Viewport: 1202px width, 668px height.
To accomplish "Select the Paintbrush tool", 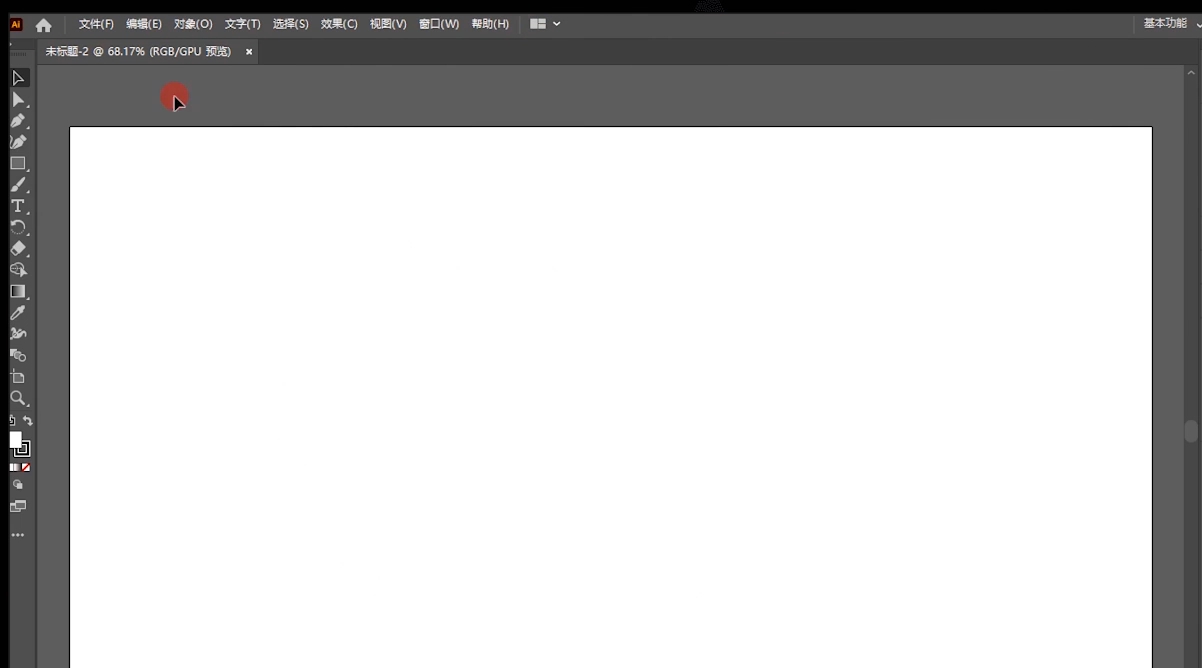I will click(x=17, y=184).
